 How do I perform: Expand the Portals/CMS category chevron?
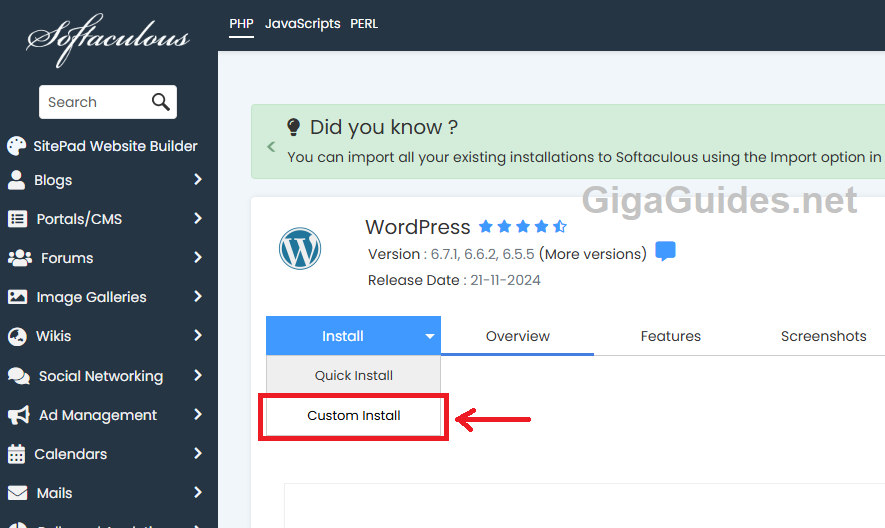click(x=198, y=219)
